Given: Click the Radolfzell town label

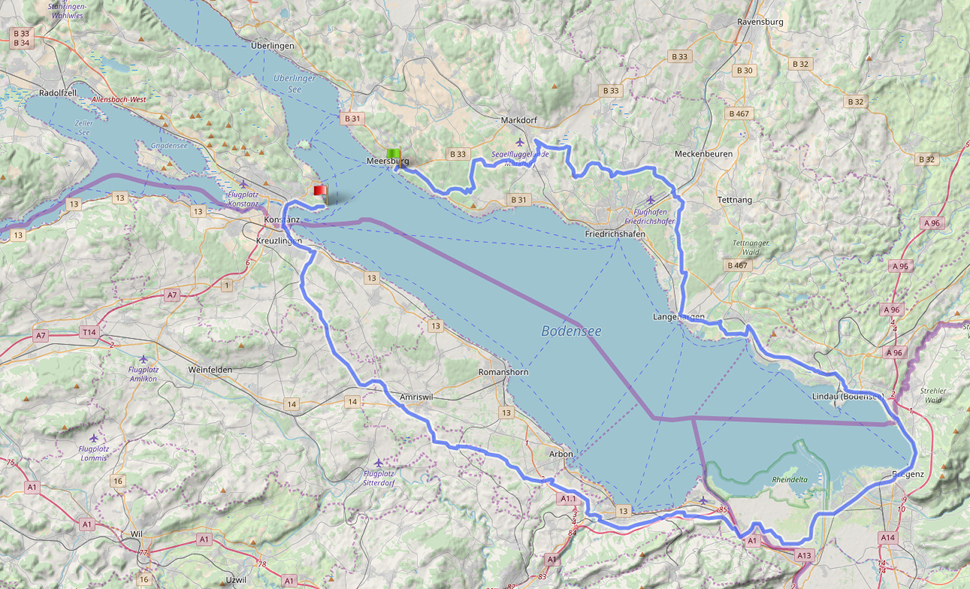Looking at the screenshot, I should (x=58, y=92).
